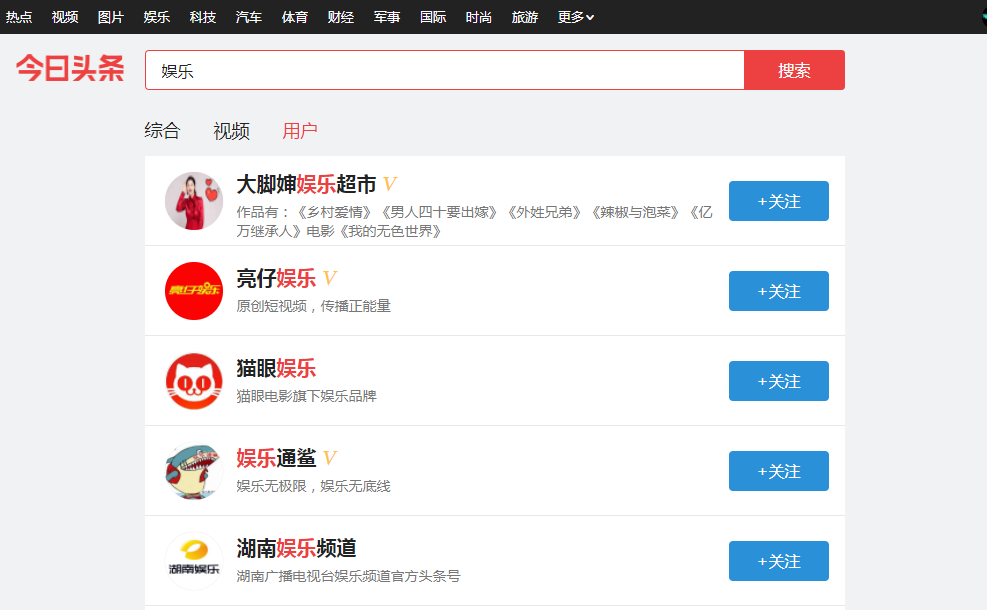
Task: Open 娱乐通鲨 shark avatar
Action: [194, 471]
